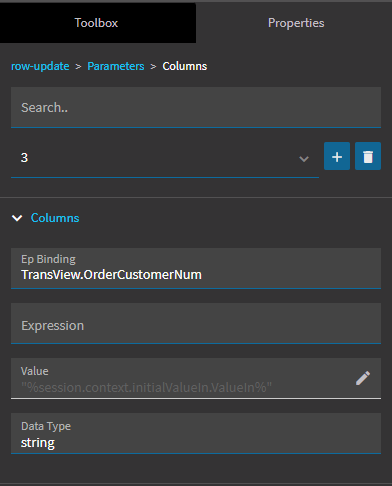The width and height of the screenshot is (392, 486).
Task: Switch to the Toolbox tab
Action: pyautogui.click(x=96, y=23)
